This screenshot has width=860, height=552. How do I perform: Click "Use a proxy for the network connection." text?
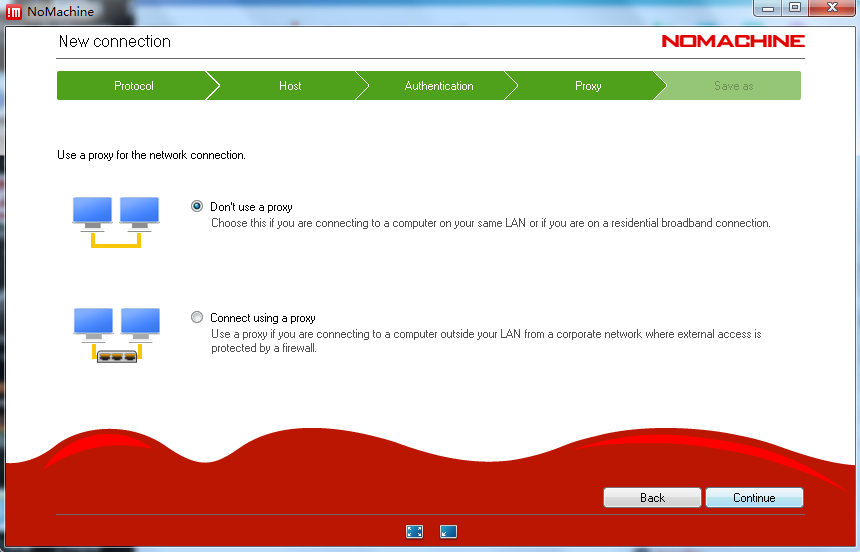pos(151,155)
